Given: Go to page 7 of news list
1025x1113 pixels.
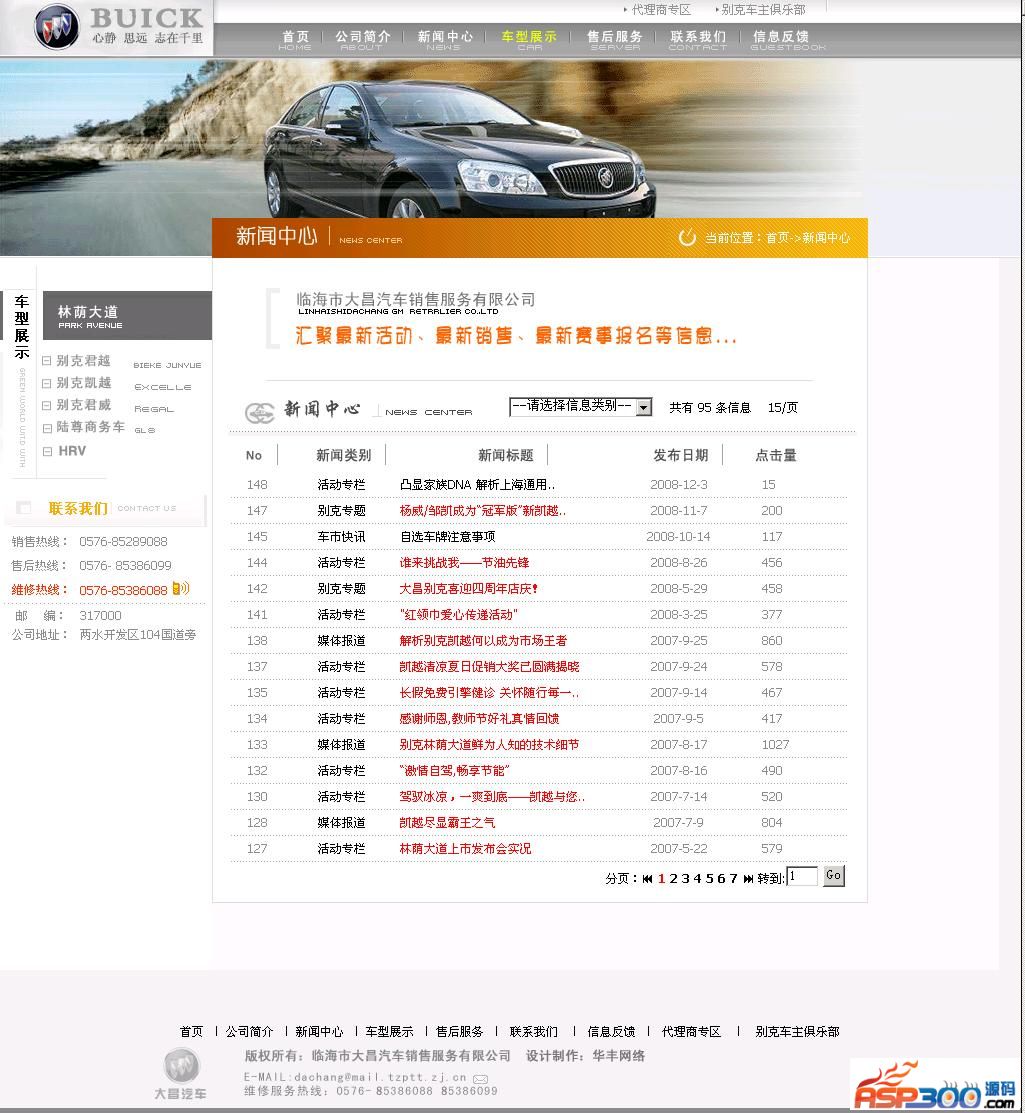Looking at the screenshot, I should click(x=733, y=879).
